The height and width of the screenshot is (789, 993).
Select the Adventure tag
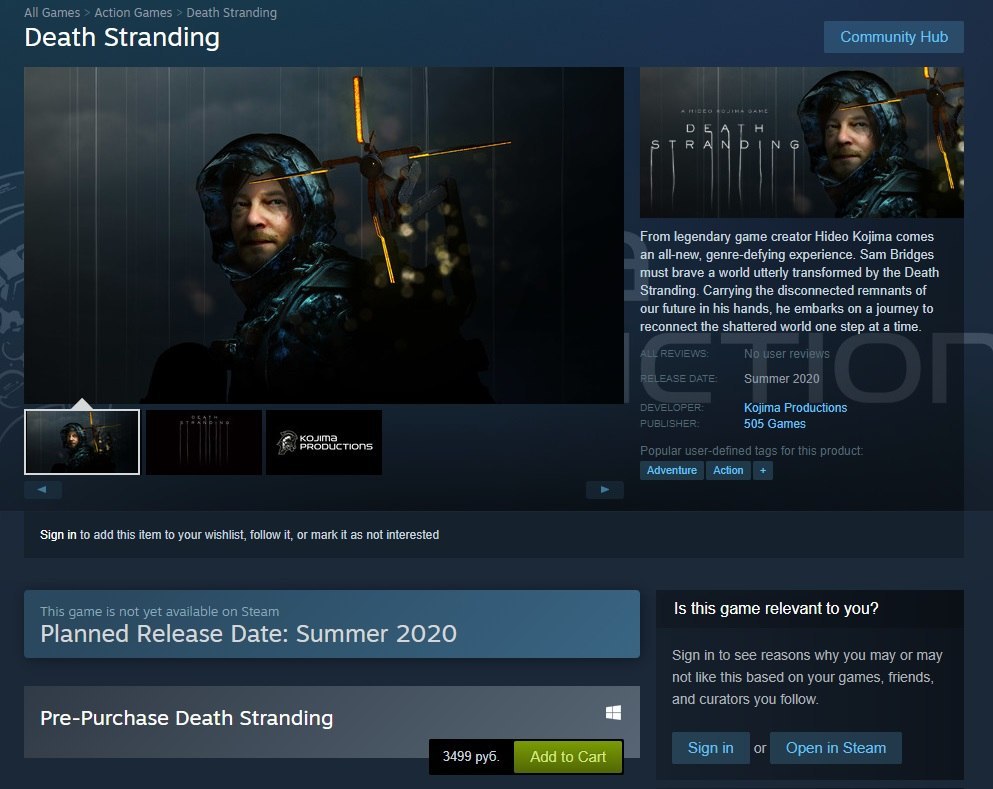(x=671, y=470)
